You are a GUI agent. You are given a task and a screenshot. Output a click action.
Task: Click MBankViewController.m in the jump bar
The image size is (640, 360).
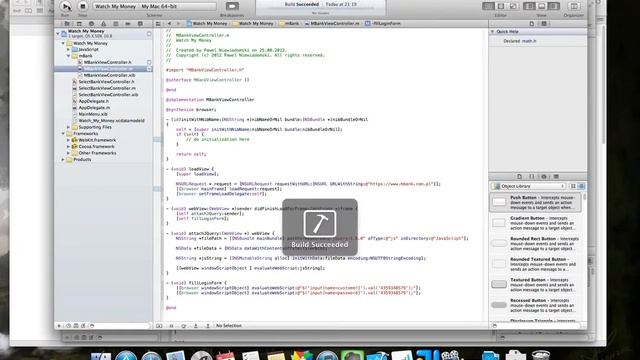332,24
